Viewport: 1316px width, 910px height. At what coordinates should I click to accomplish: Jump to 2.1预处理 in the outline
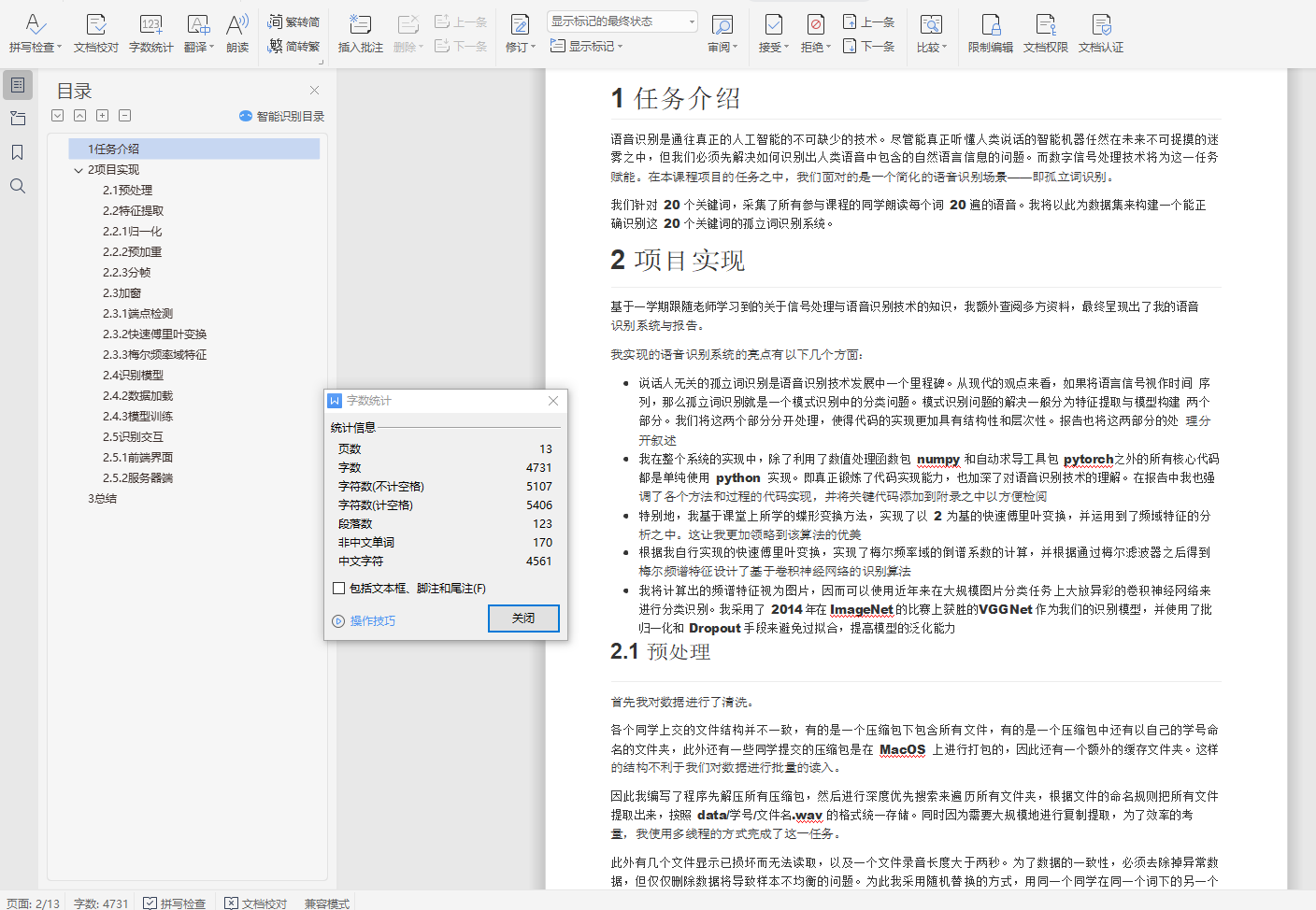pyautogui.click(x=127, y=191)
